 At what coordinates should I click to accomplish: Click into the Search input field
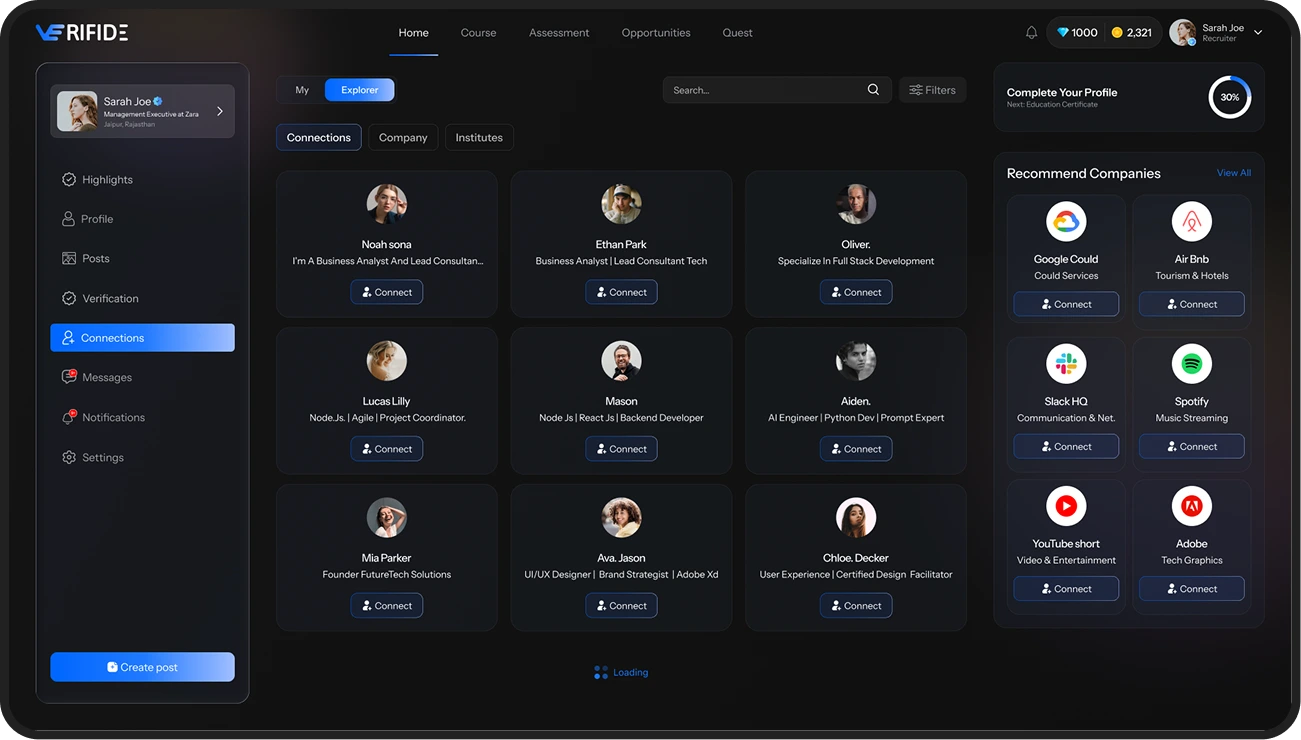tap(760, 90)
